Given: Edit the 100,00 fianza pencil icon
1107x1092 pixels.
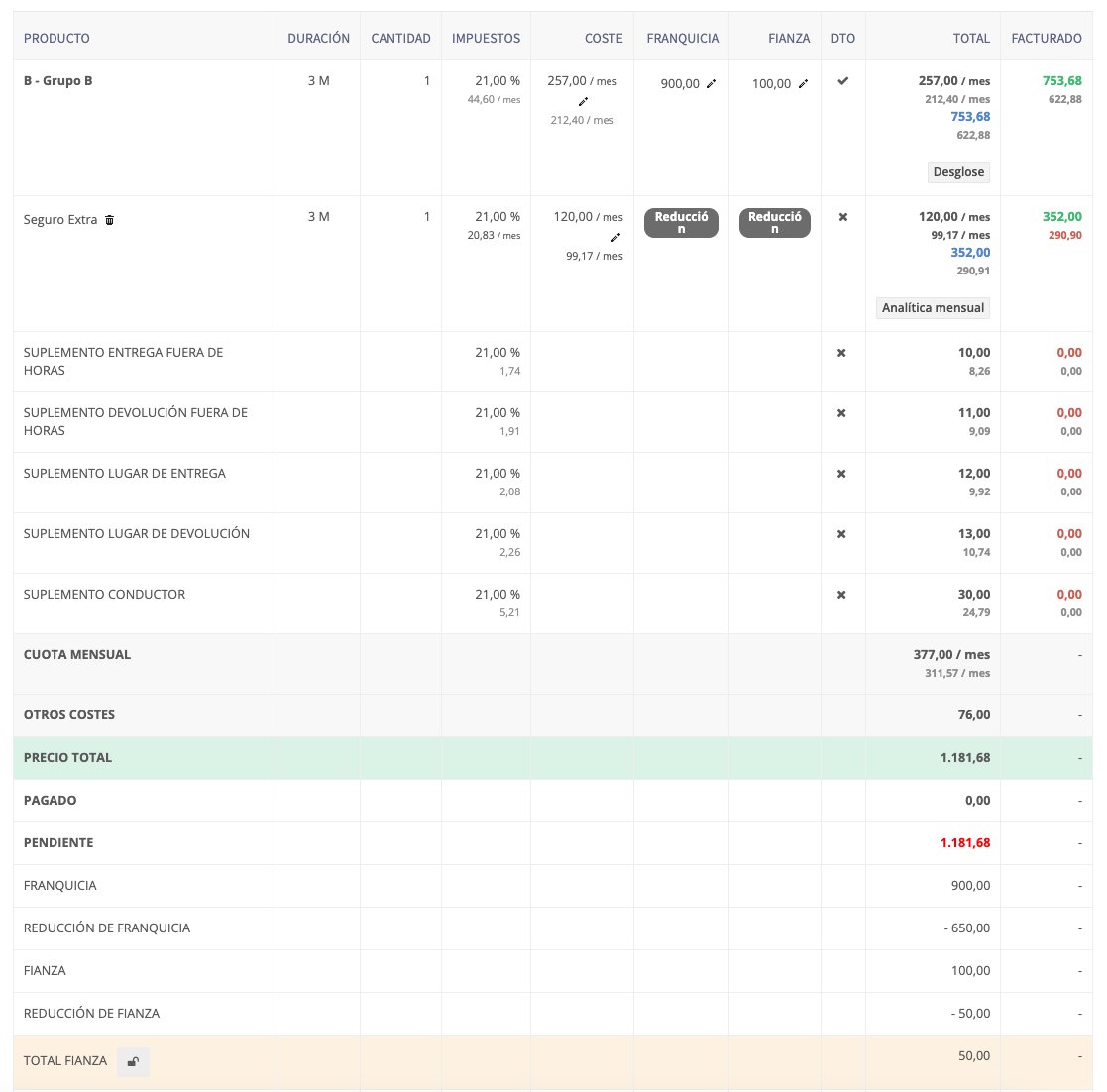Looking at the screenshot, I should click(803, 84).
